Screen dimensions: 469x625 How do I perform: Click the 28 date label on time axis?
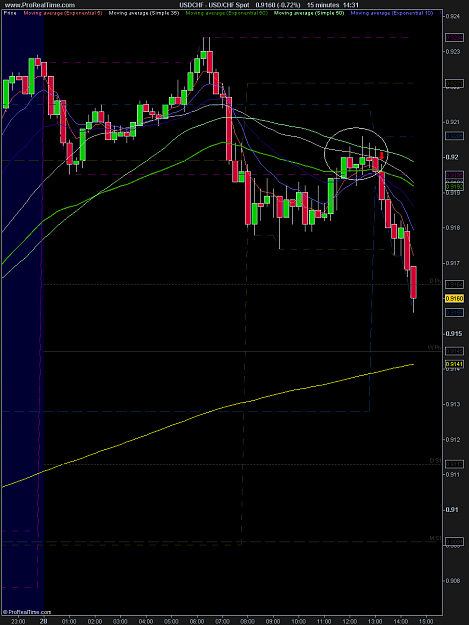[x=43, y=621]
